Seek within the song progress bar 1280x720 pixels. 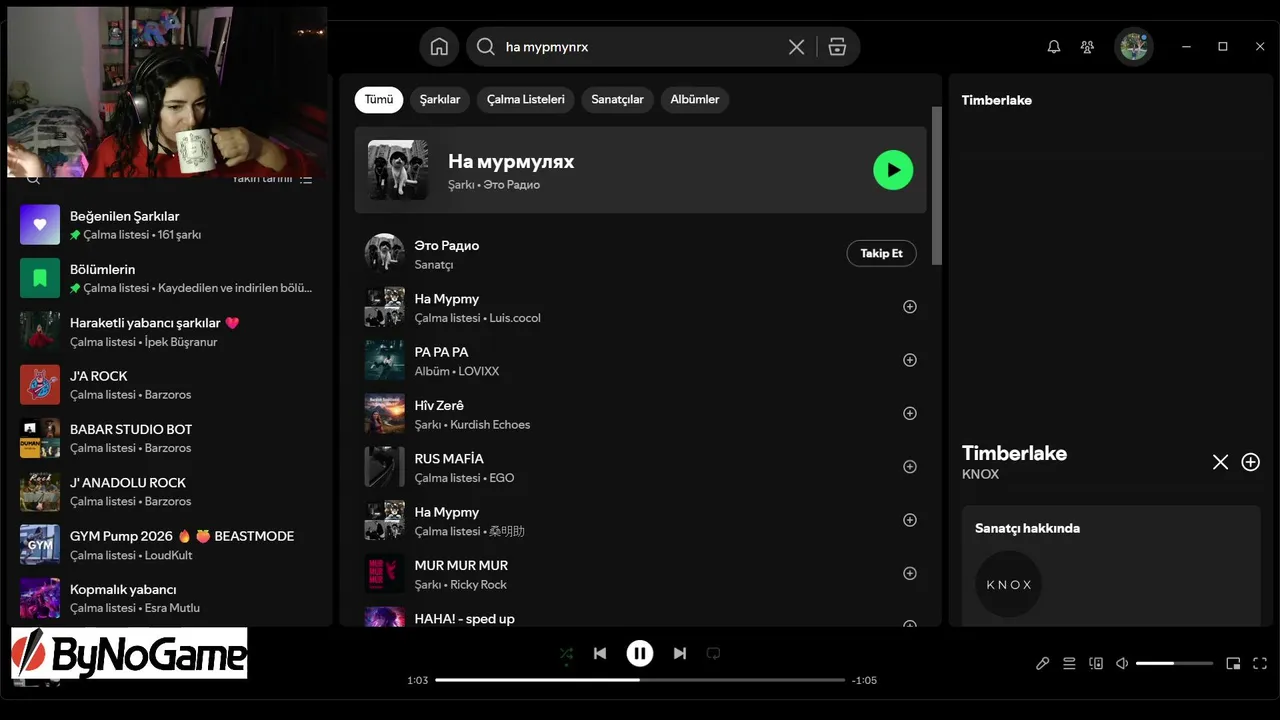point(640,680)
